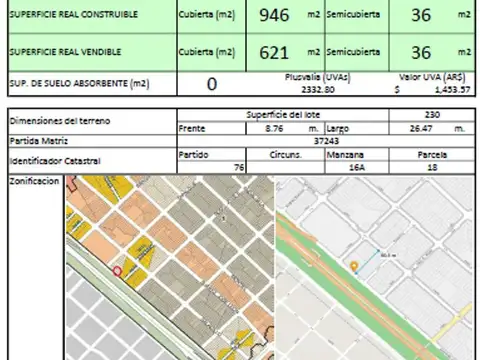Select the 8.76 frente value

pos(274,129)
